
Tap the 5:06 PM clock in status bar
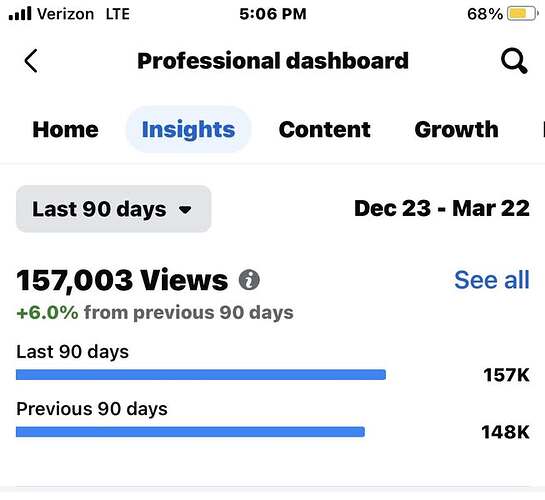[x=273, y=14]
